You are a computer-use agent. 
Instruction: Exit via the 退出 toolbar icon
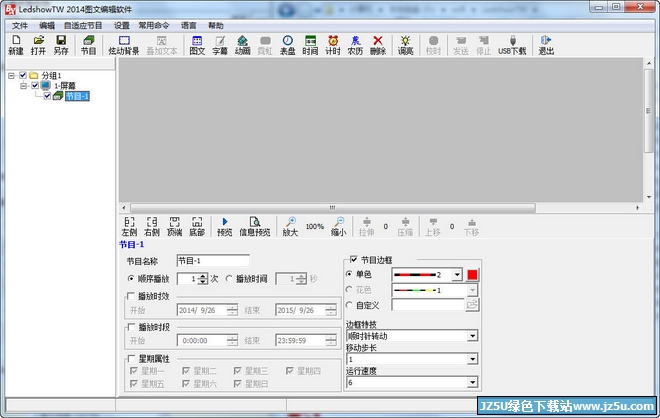pos(546,45)
